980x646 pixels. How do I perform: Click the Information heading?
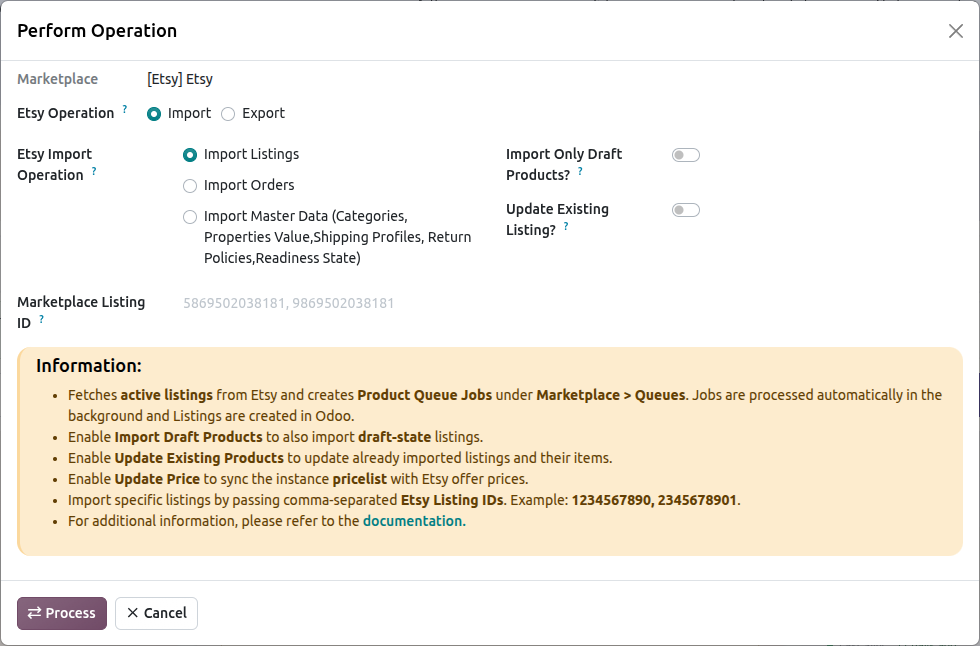point(89,365)
